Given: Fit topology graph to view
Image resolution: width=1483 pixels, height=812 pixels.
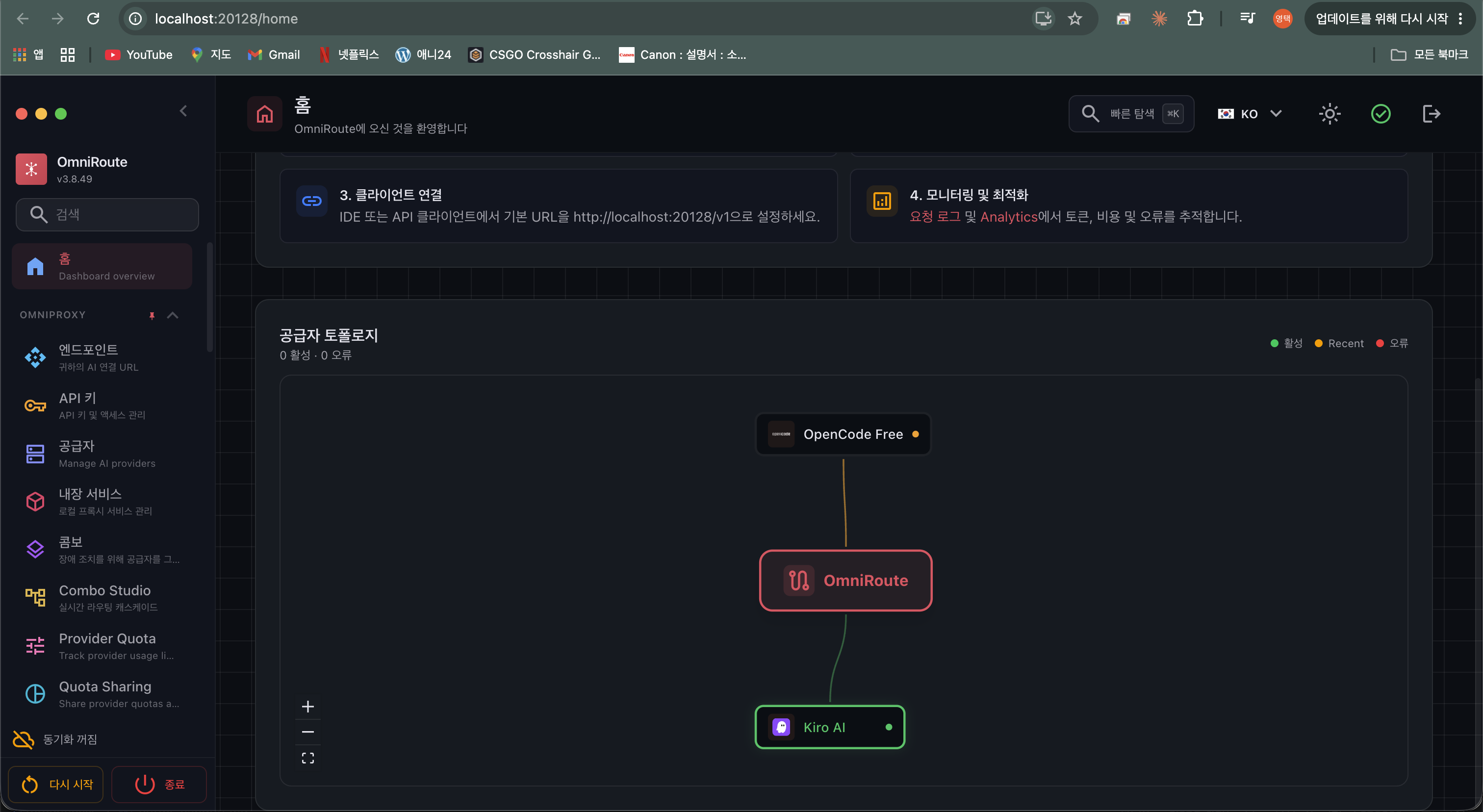Looking at the screenshot, I should [x=308, y=758].
